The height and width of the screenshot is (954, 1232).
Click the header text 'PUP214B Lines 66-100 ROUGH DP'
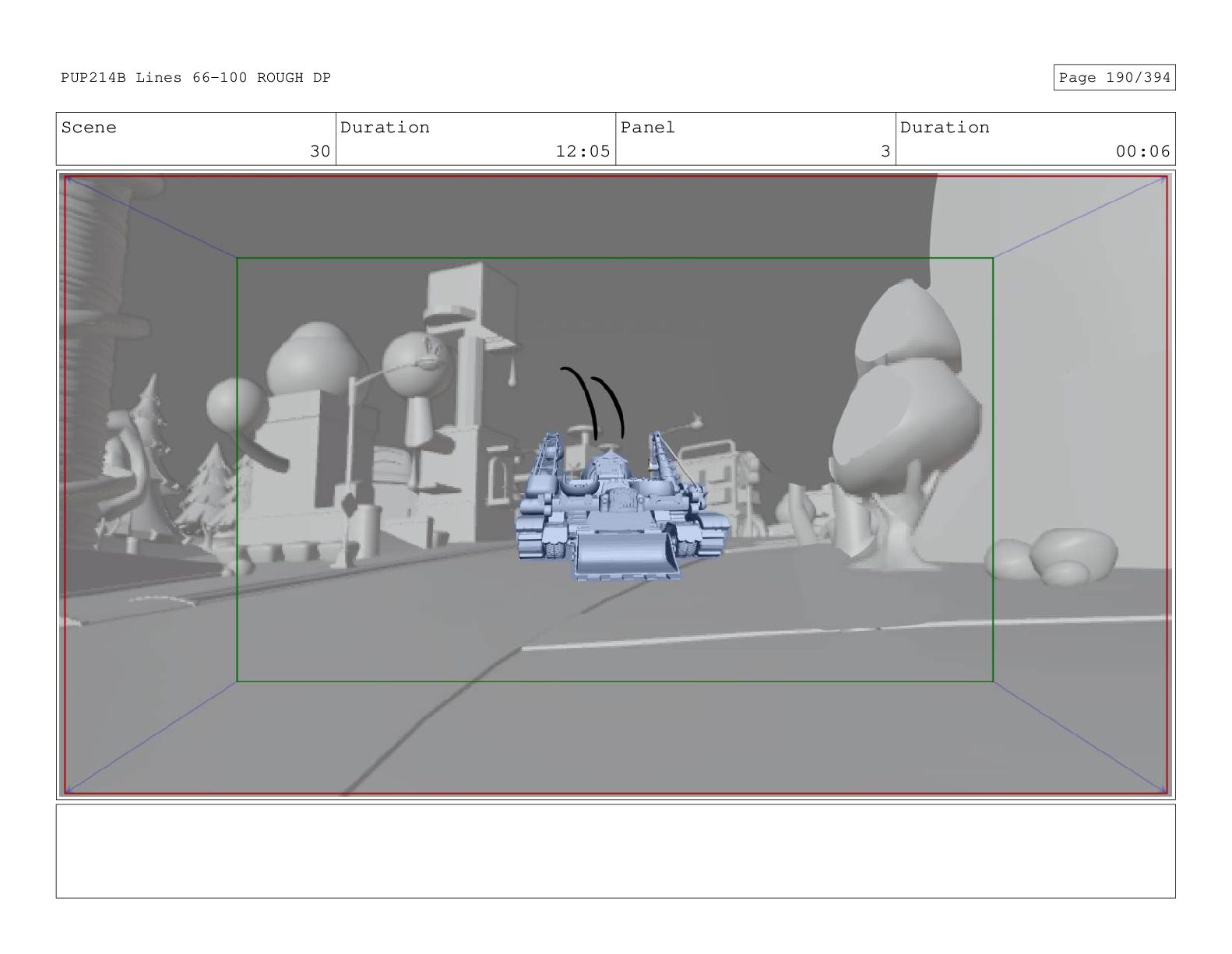coord(195,78)
